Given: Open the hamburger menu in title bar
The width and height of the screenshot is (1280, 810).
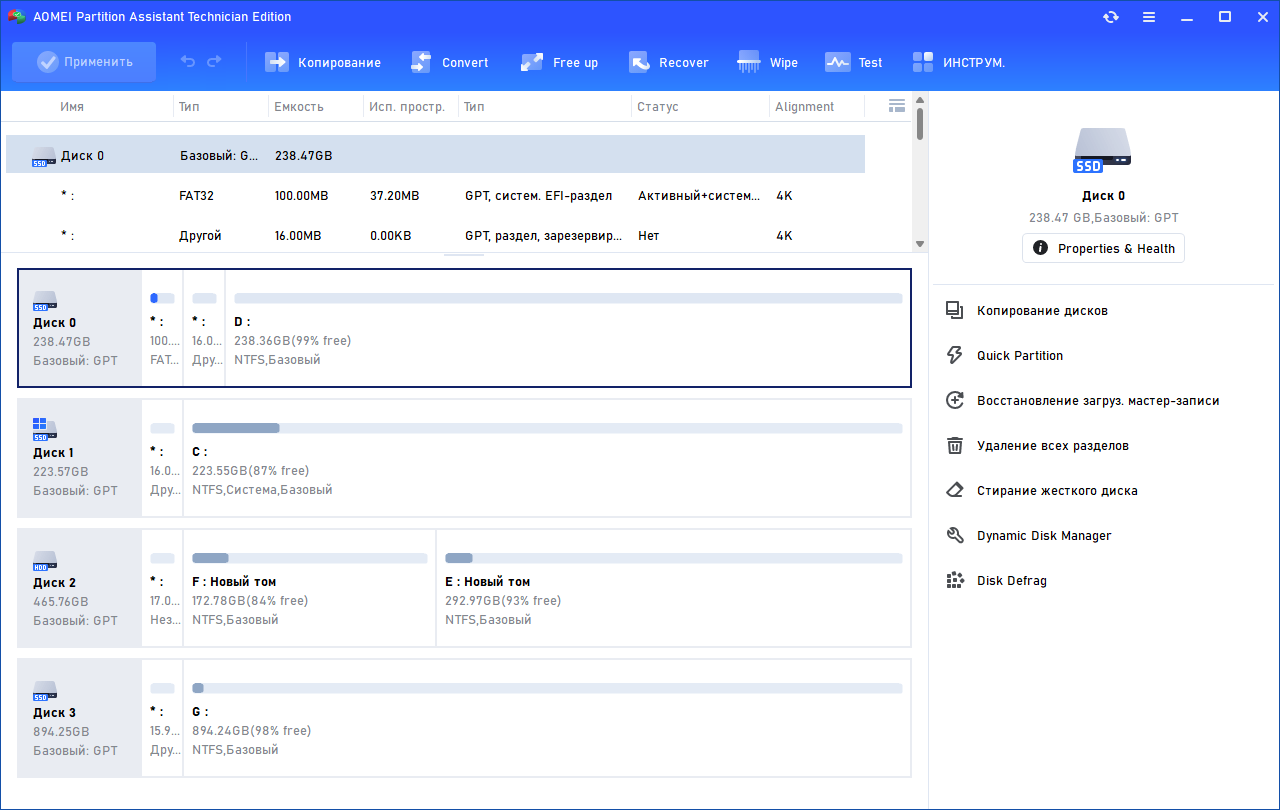Looking at the screenshot, I should (x=1149, y=17).
